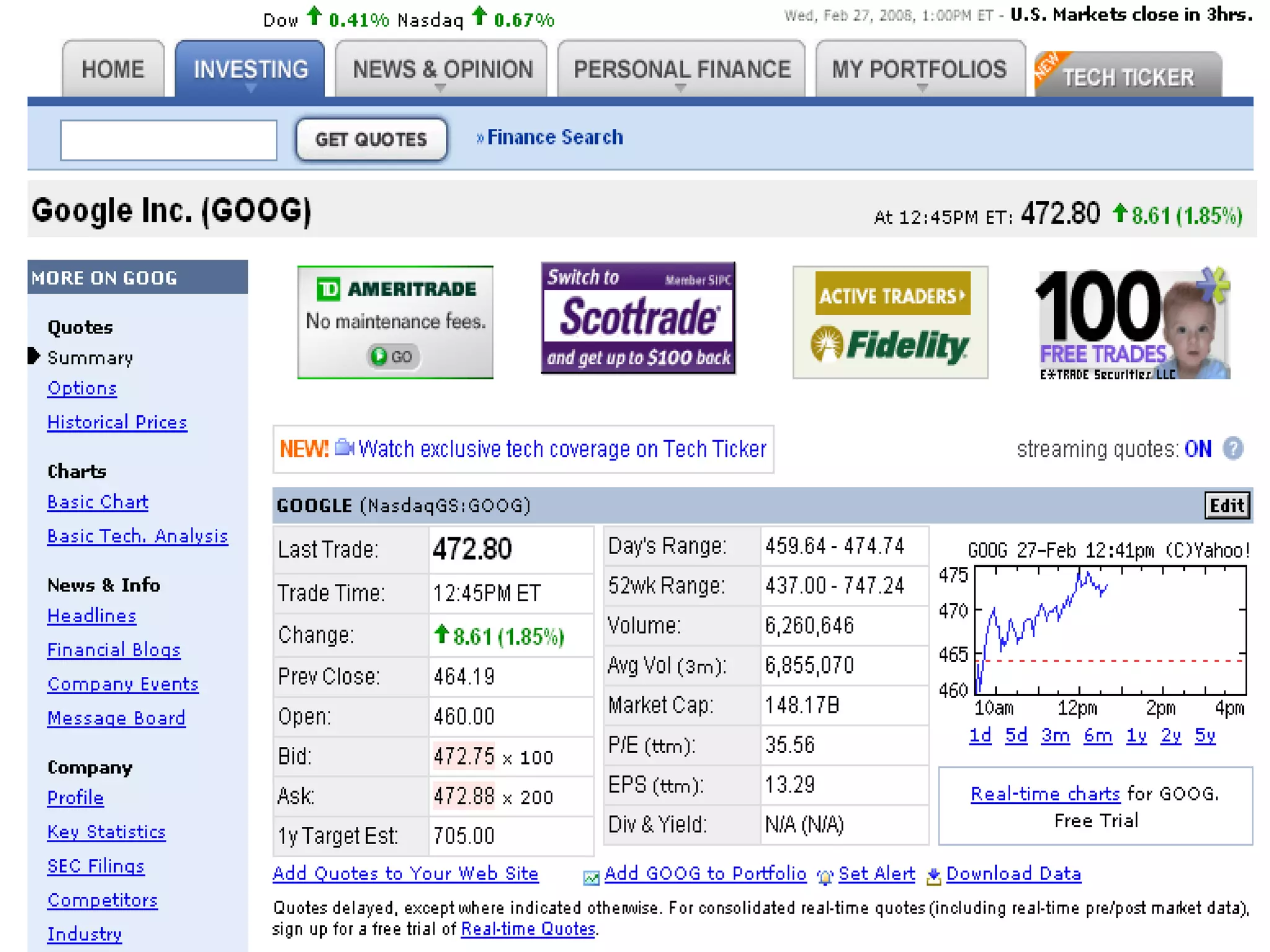Expand the Personal Finance dropdown arrow

pyautogui.click(x=681, y=89)
